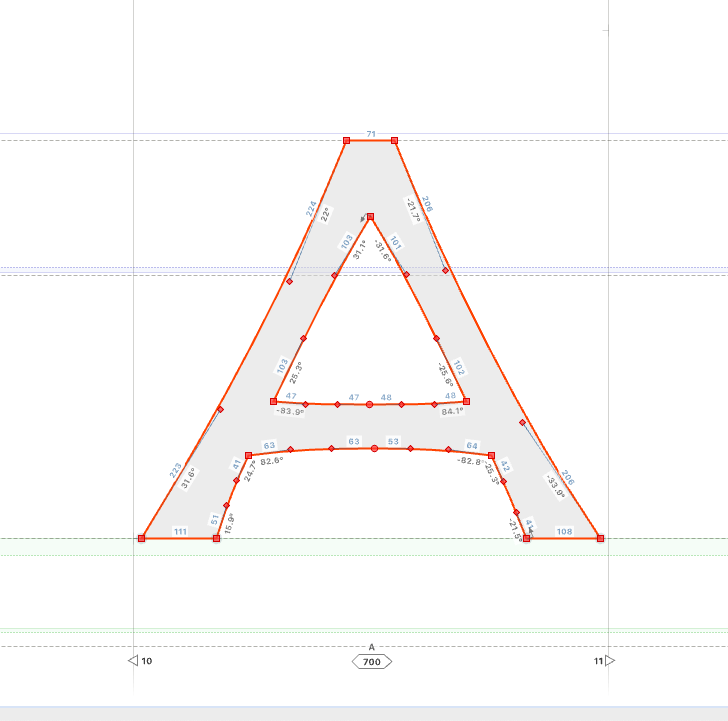Click the 31.6° angle label on the lower left stem
This screenshot has width=728, height=721.
188,478
